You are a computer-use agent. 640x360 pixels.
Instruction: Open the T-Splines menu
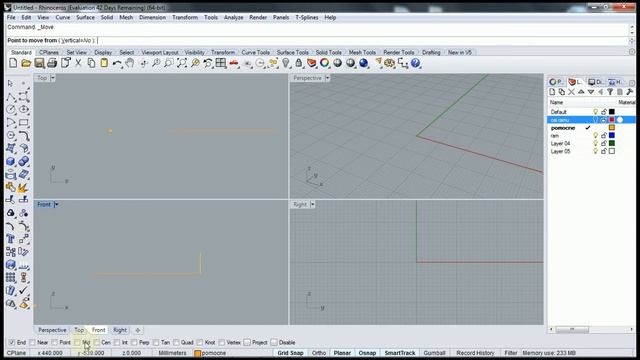307,18
